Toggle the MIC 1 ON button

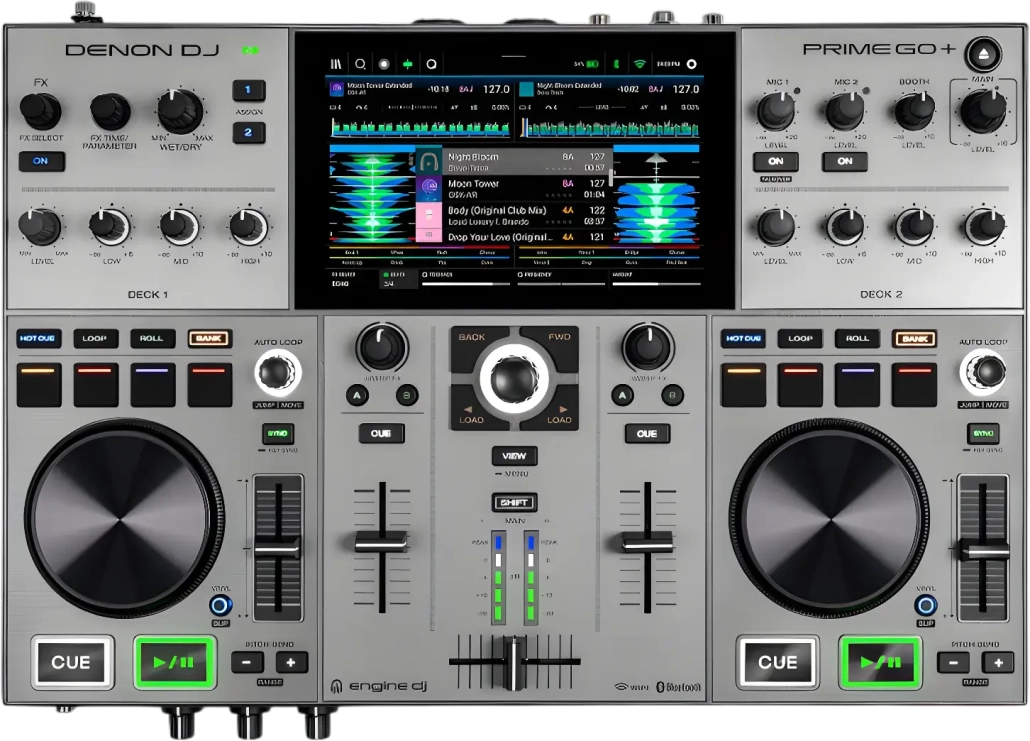[x=775, y=161]
